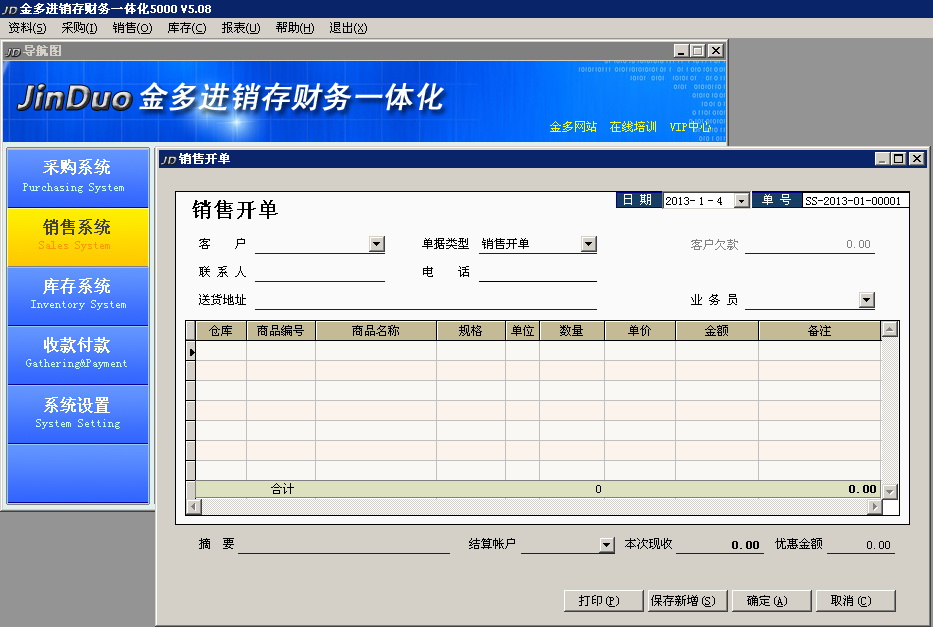This screenshot has height=627, width=933.
Task: Open the 库存(C) menu
Action: 187,28
